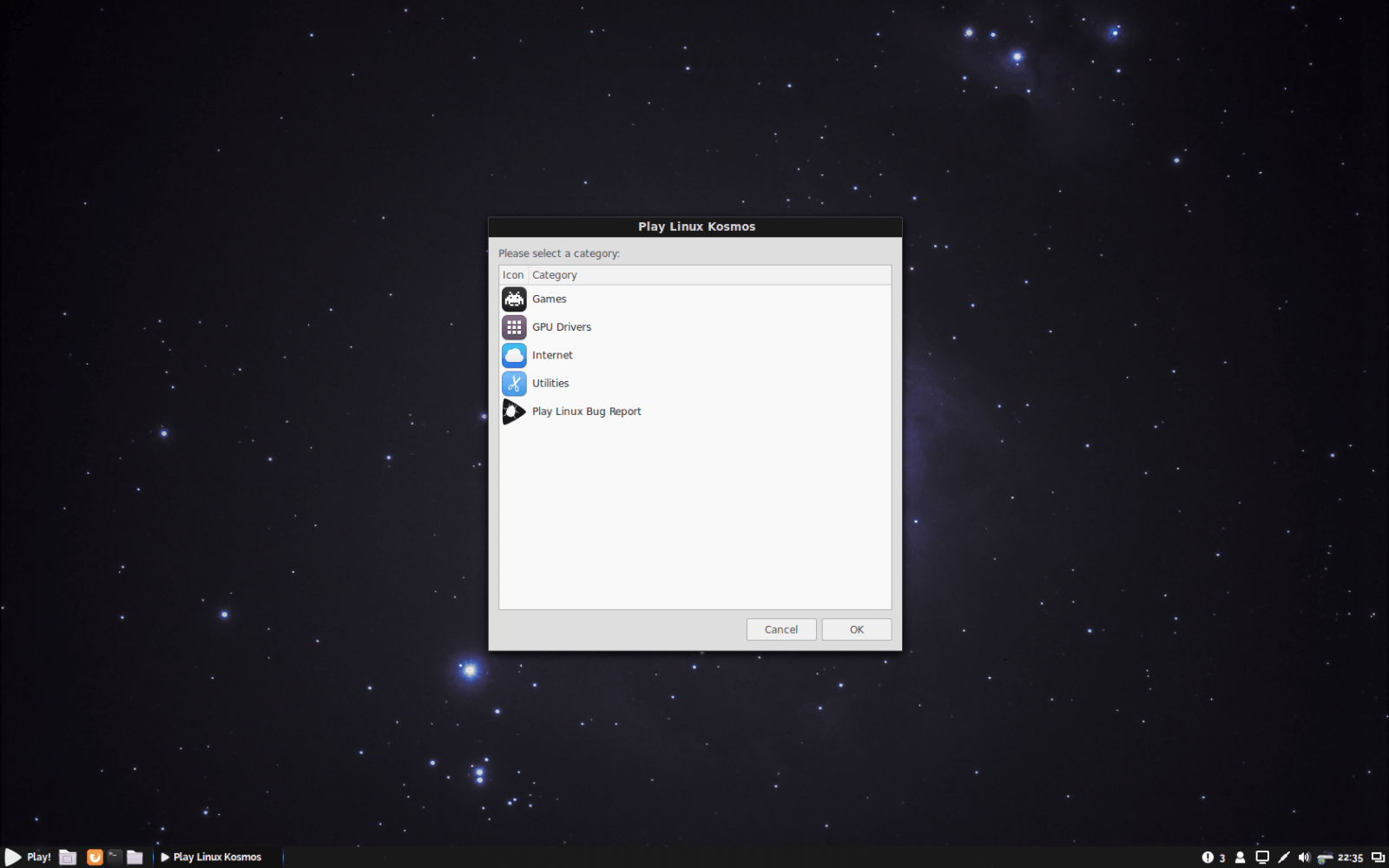Click the Icon column header

click(x=513, y=275)
